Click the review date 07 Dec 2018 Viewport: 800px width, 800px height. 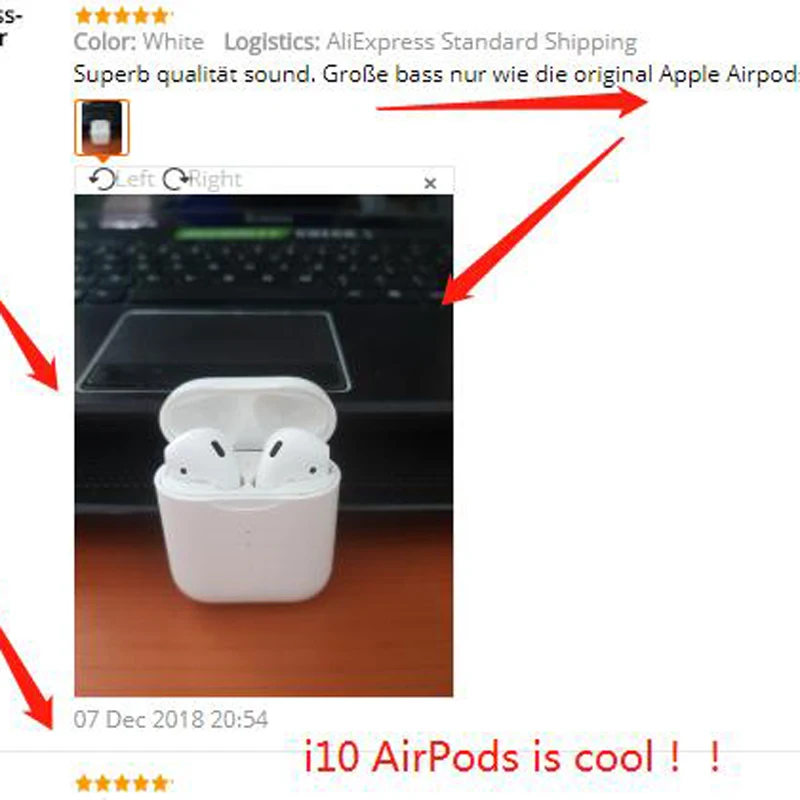pos(170,719)
